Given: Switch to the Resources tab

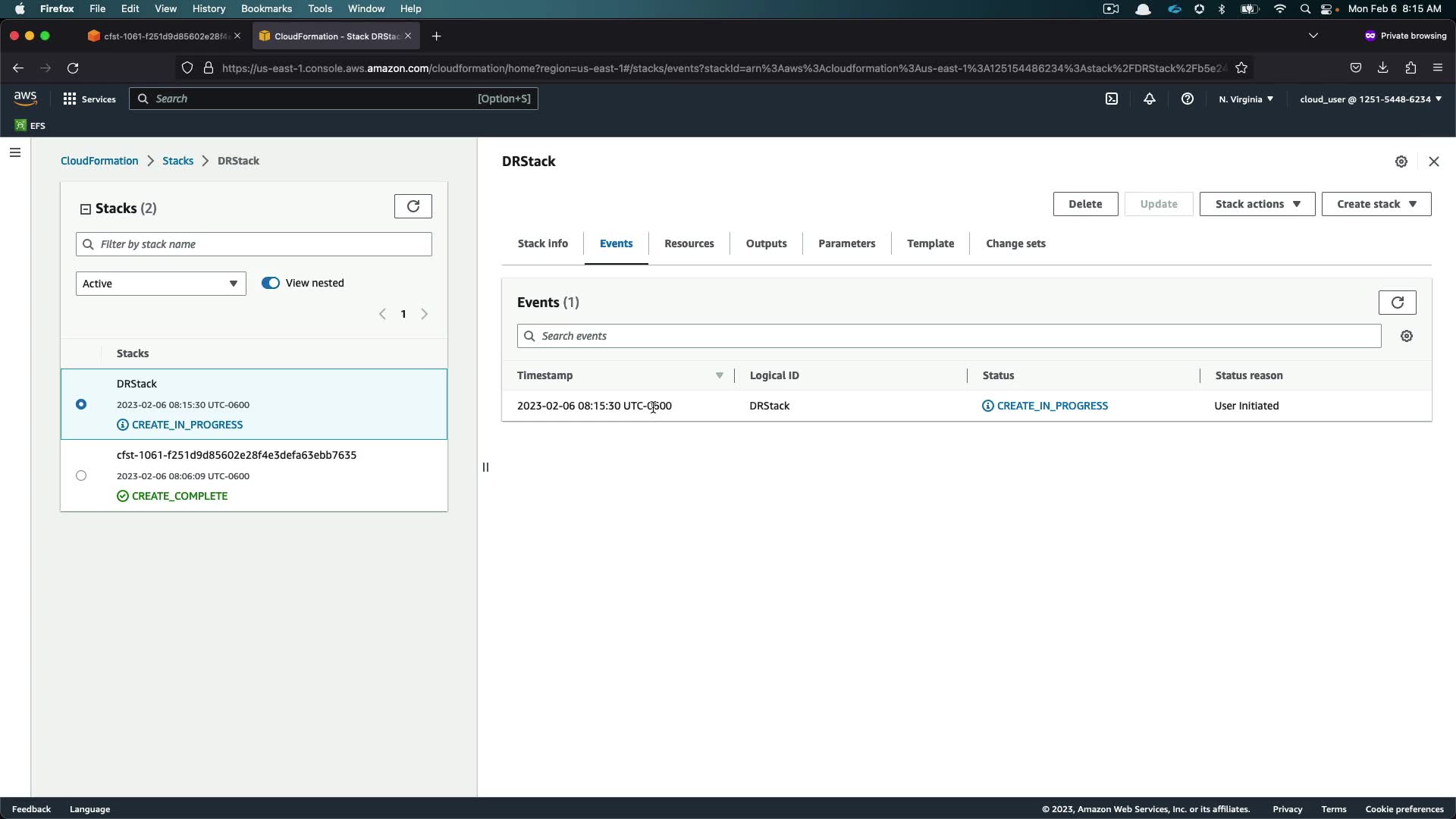Looking at the screenshot, I should point(689,243).
